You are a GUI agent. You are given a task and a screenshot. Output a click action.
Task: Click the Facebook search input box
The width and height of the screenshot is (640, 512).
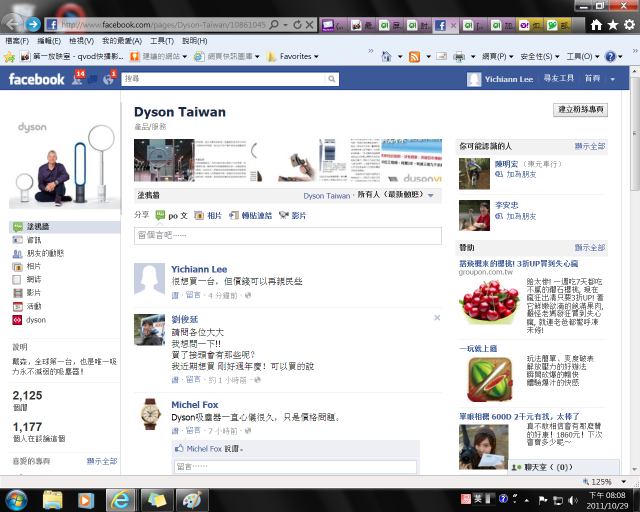pos(224,79)
